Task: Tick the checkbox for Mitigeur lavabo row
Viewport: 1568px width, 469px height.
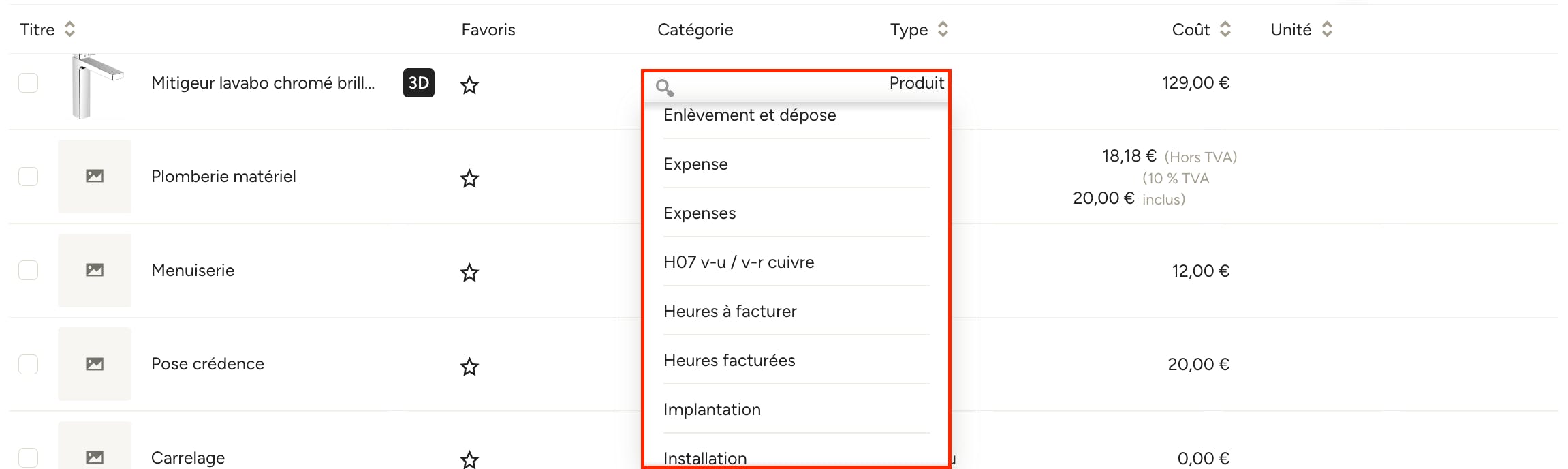Action: pyautogui.click(x=28, y=82)
